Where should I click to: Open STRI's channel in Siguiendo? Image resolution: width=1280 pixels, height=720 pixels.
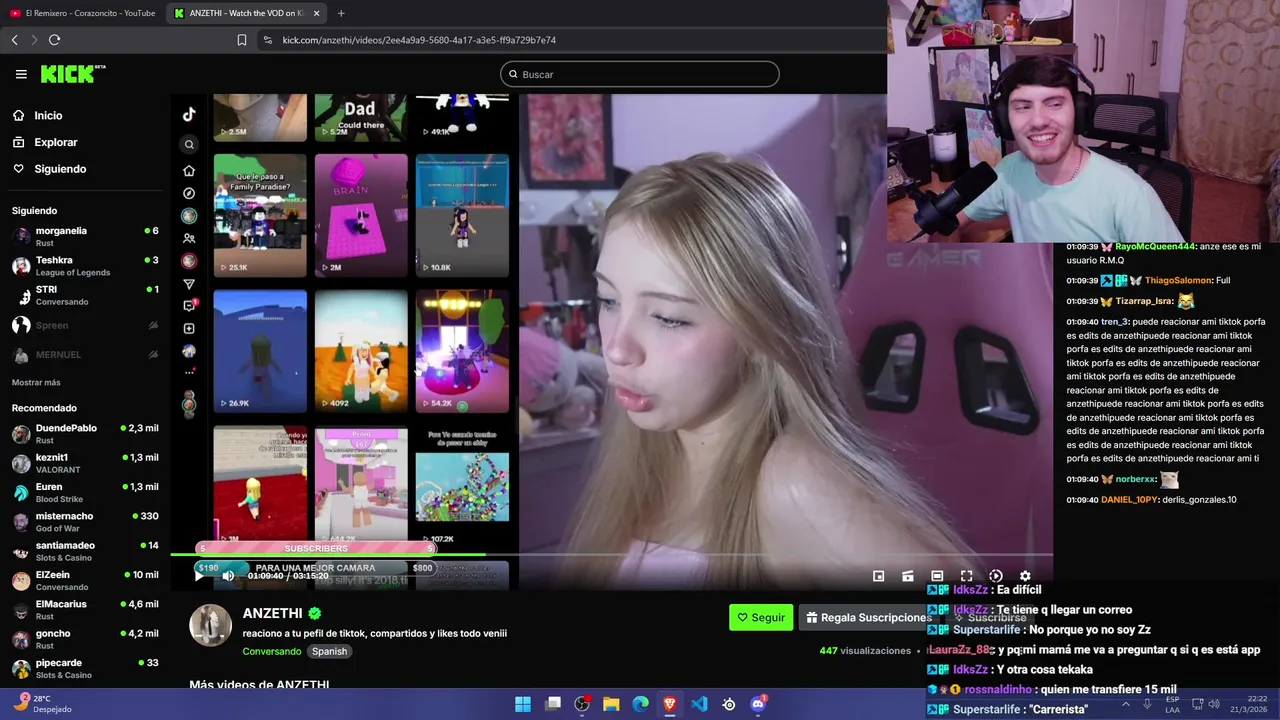[x=85, y=295]
